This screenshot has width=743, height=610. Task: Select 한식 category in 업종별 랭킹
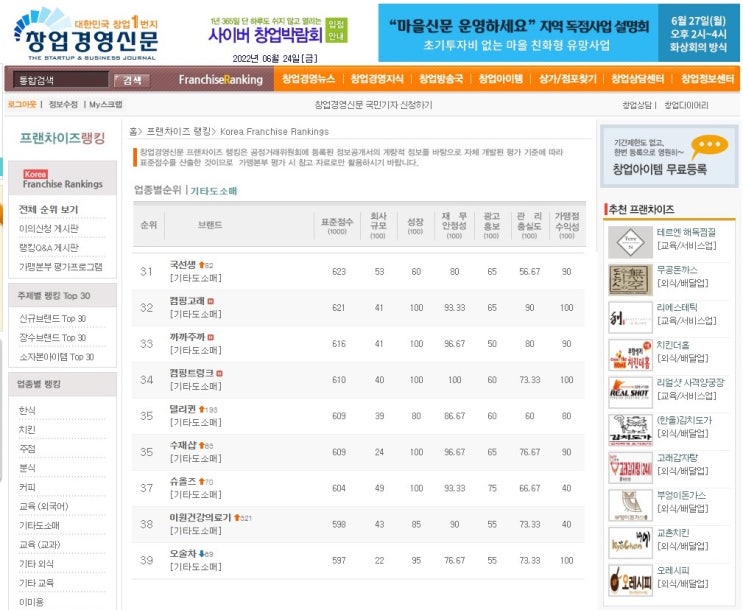(27, 410)
